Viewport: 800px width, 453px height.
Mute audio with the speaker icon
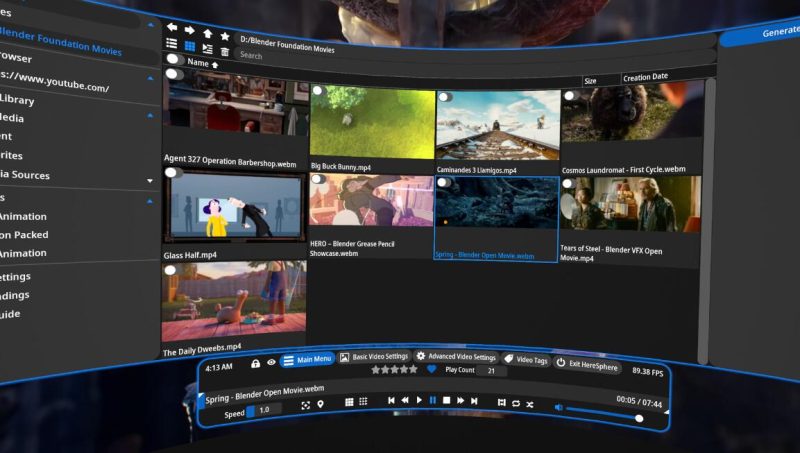(559, 407)
